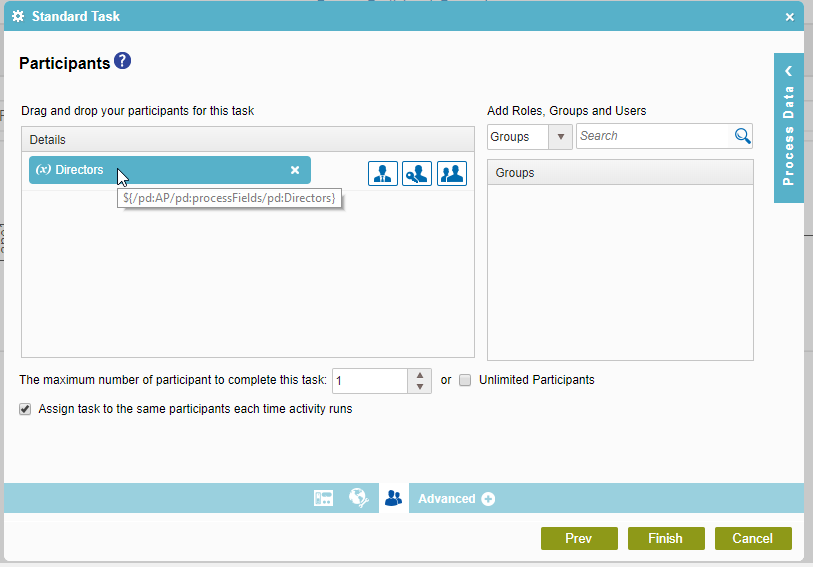Click the Cancel button
Screen dimensions: 813x567
click(x=753, y=538)
